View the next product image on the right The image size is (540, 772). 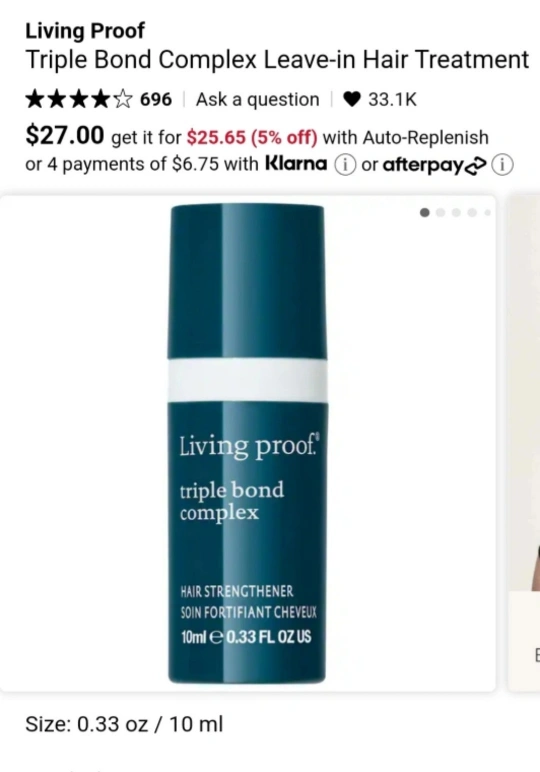click(524, 443)
